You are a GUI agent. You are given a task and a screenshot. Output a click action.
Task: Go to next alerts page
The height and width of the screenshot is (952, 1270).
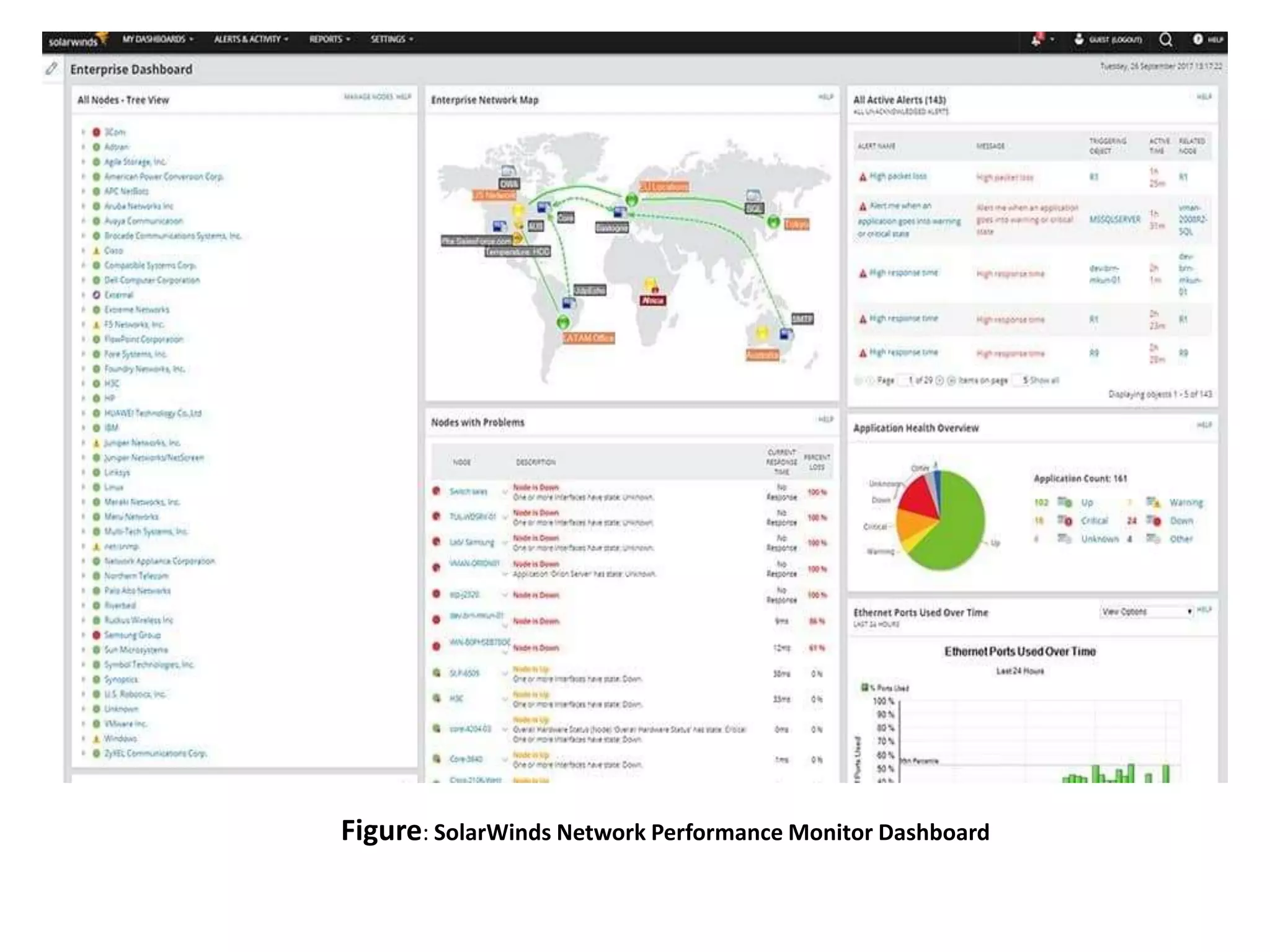click(939, 380)
